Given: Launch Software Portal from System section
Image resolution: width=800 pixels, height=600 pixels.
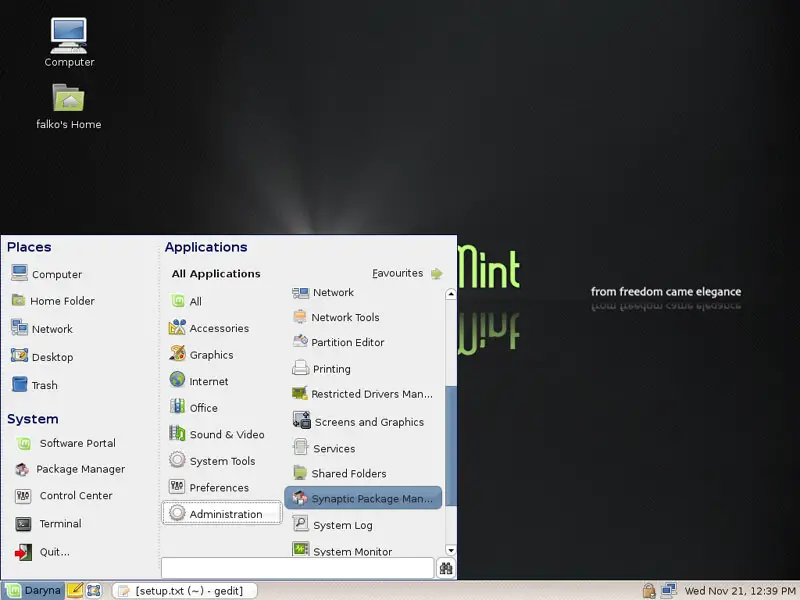Looking at the screenshot, I should tap(65, 443).
